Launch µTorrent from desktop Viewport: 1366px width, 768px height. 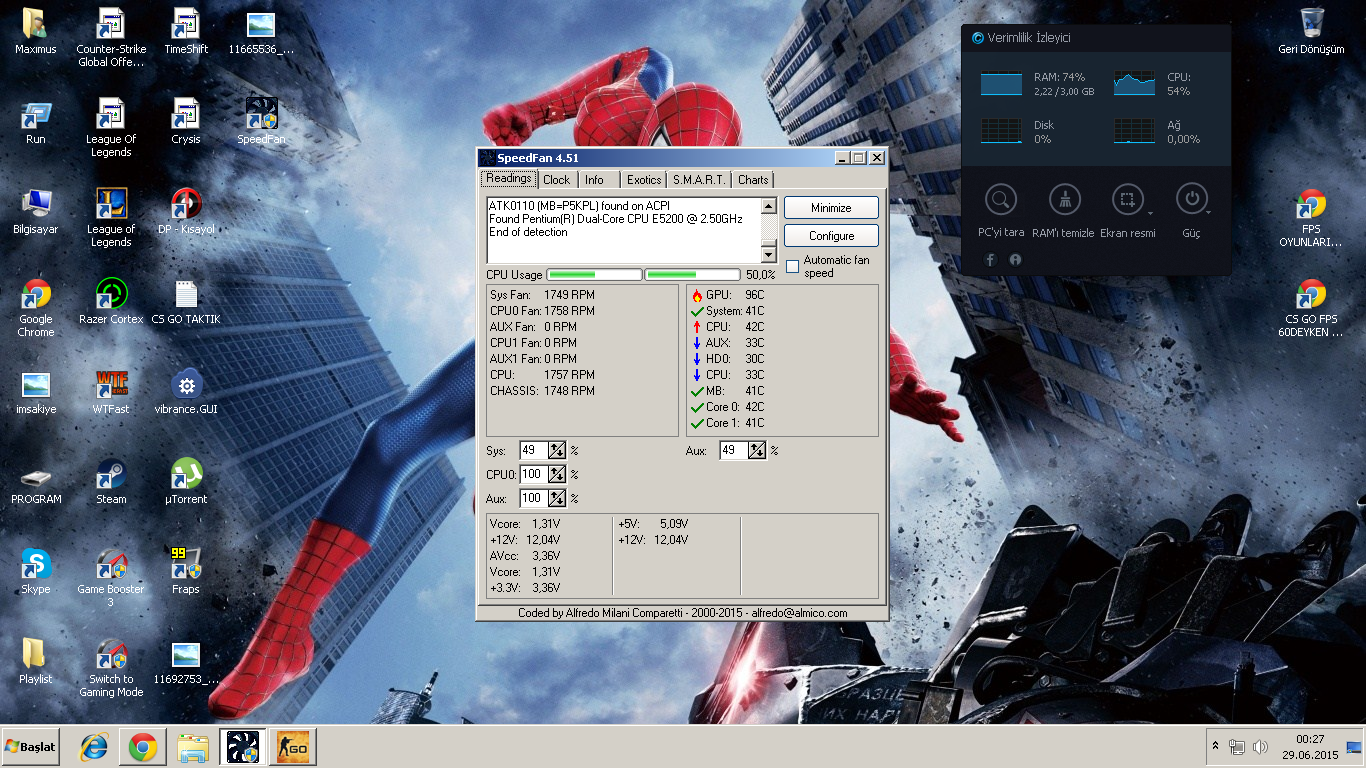(186, 475)
